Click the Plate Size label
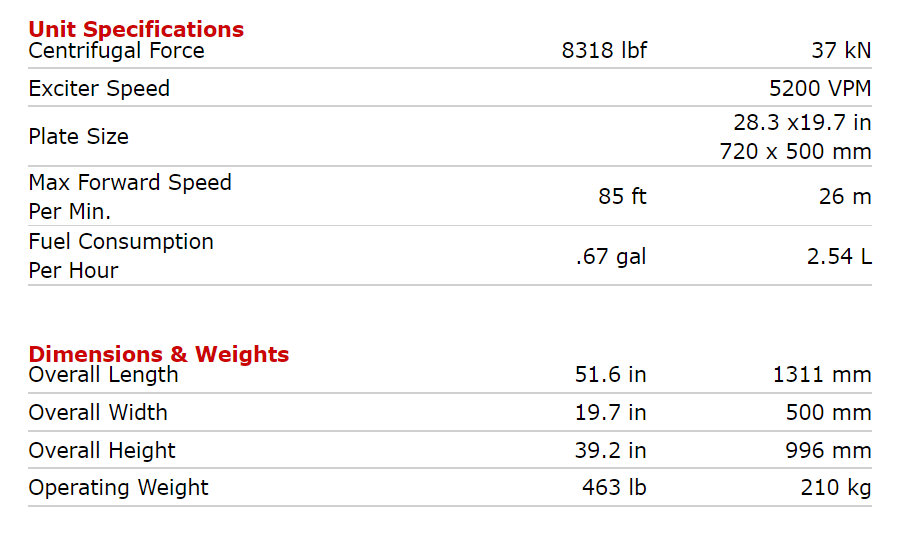901x548 pixels. pyautogui.click(x=78, y=137)
